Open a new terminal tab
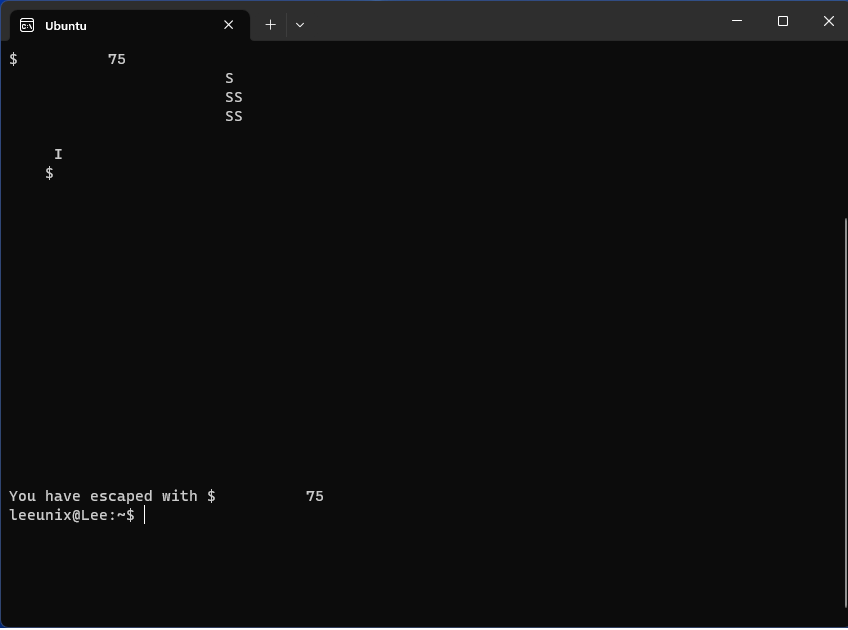 tap(270, 25)
